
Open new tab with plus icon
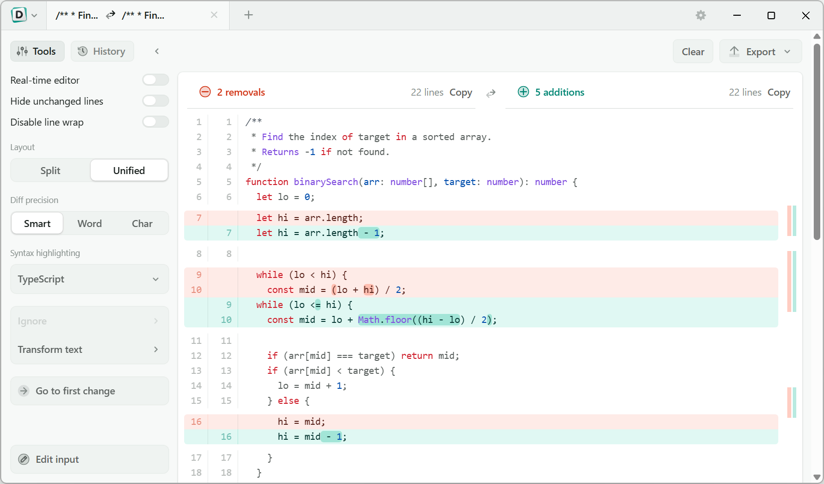pos(249,15)
